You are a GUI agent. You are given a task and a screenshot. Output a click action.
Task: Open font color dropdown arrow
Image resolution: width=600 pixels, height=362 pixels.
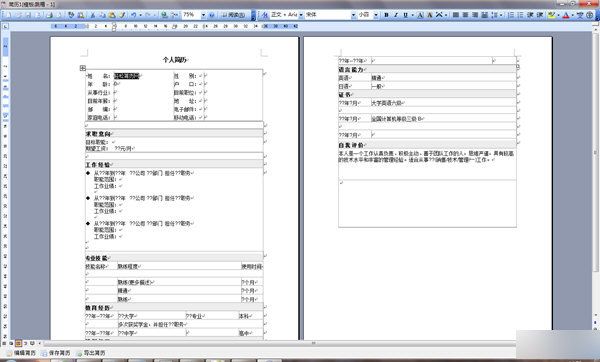click(x=572, y=15)
